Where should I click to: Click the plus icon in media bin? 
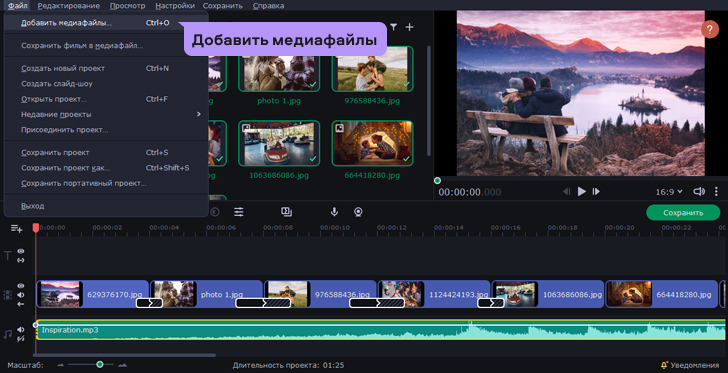click(409, 27)
